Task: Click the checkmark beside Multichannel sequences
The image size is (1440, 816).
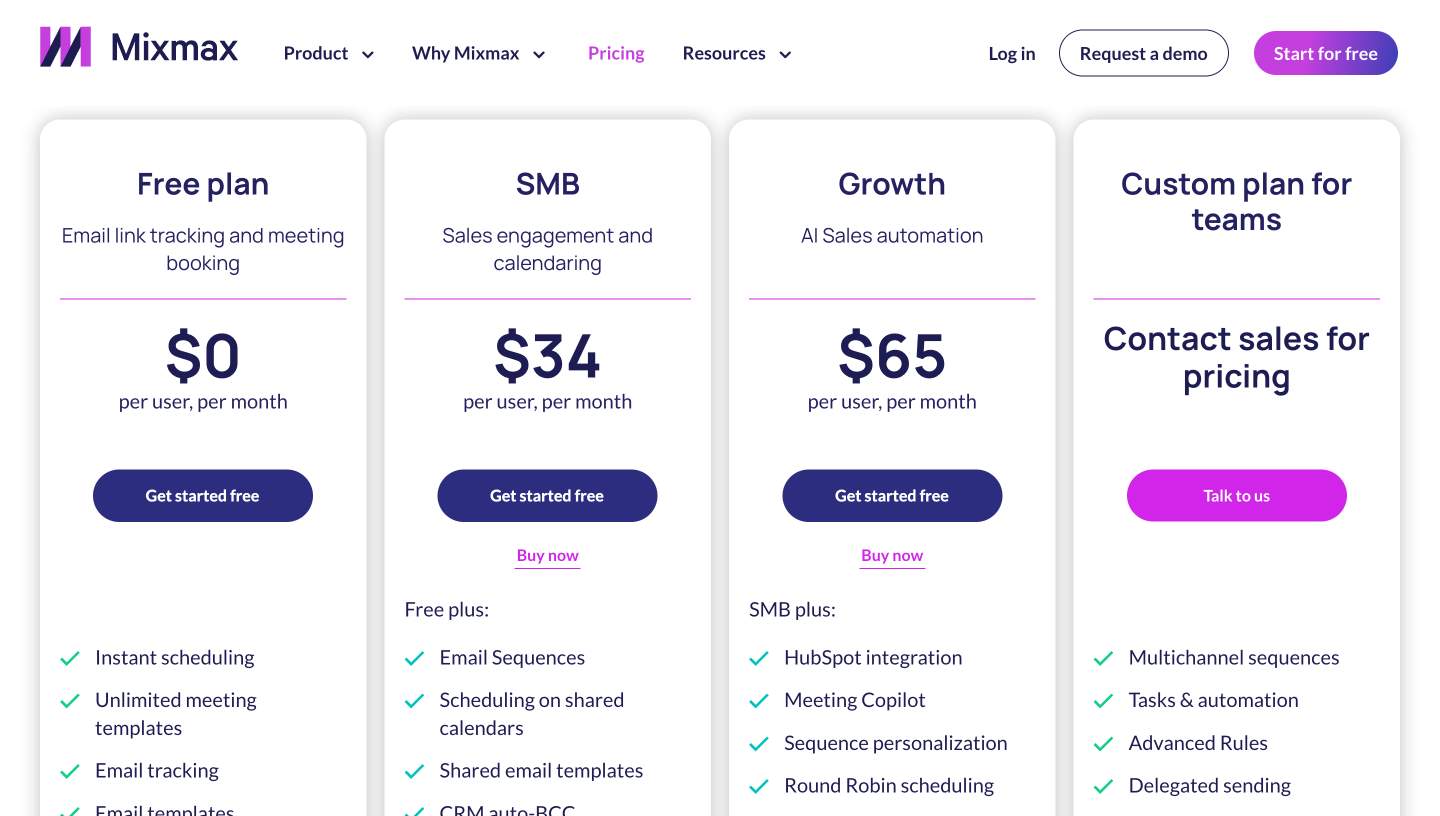Action: click(1104, 658)
